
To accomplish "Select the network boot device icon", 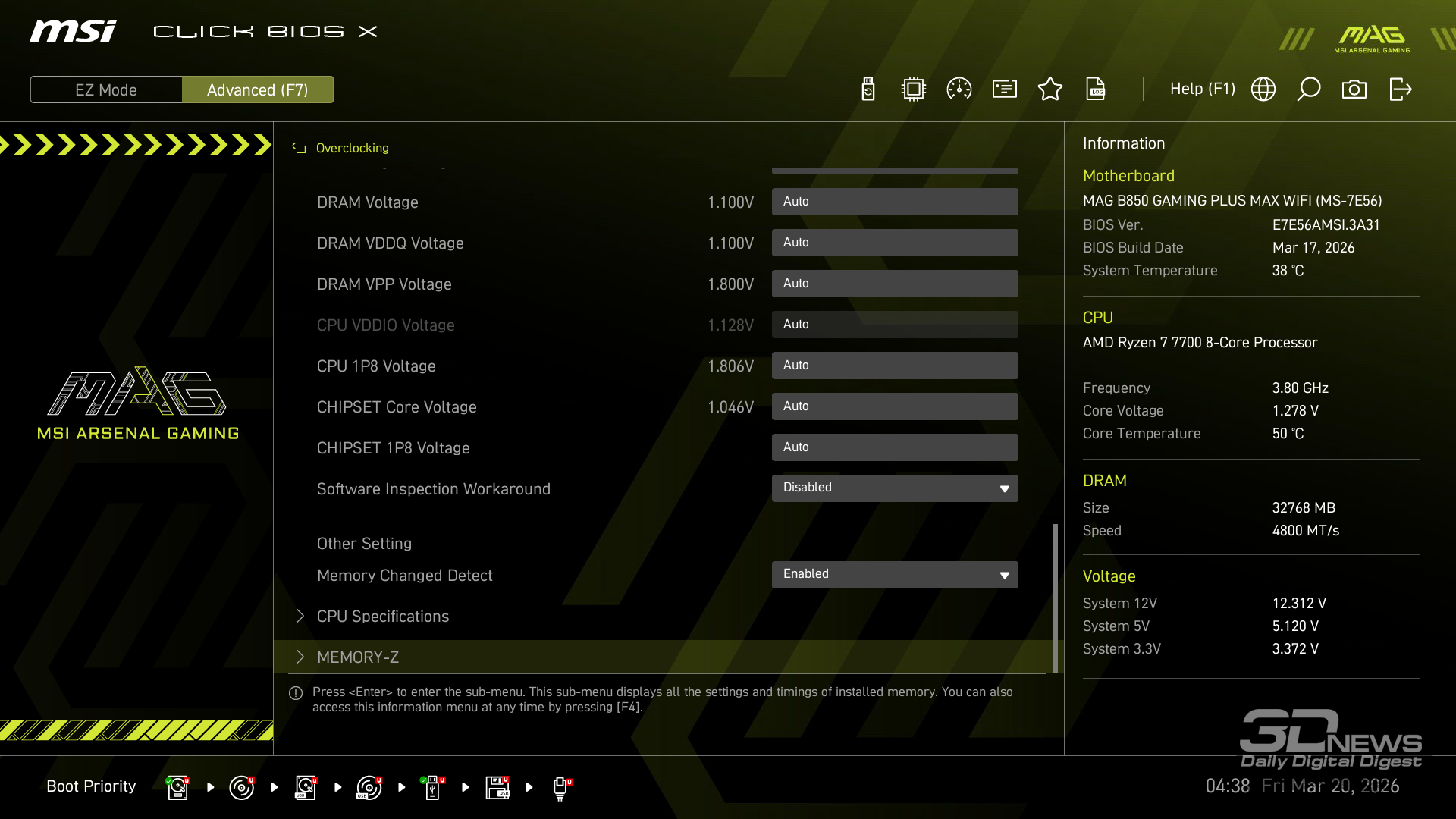I will 560,787.
